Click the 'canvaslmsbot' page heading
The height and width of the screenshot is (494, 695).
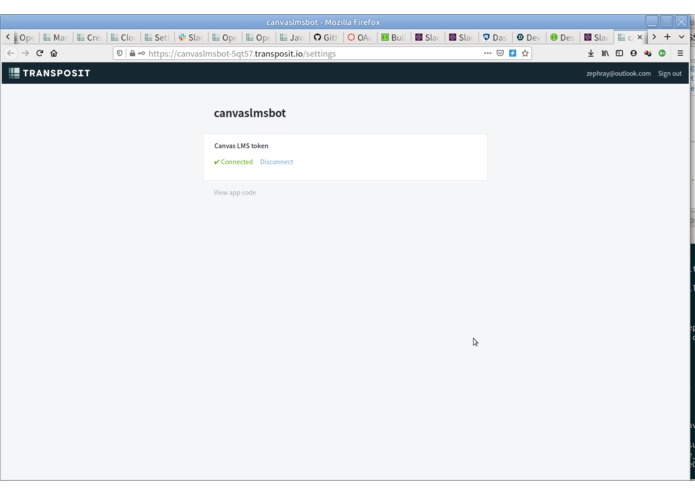(x=250, y=113)
